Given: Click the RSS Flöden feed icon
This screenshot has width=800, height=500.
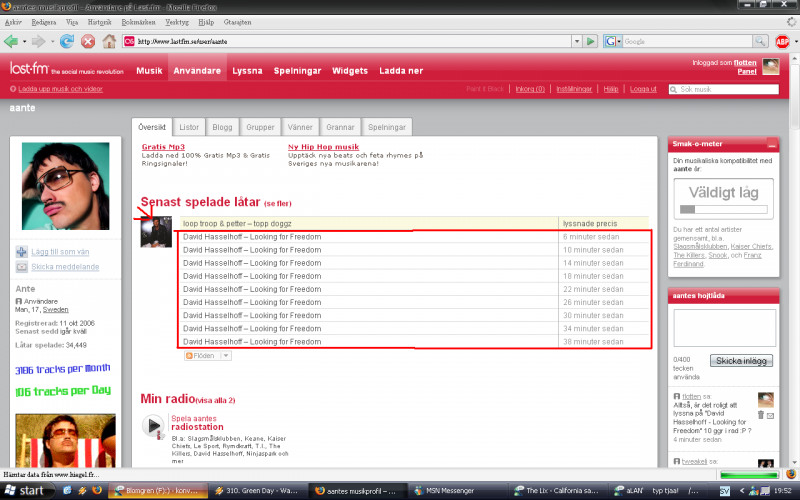Looking at the screenshot, I should point(188,355).
